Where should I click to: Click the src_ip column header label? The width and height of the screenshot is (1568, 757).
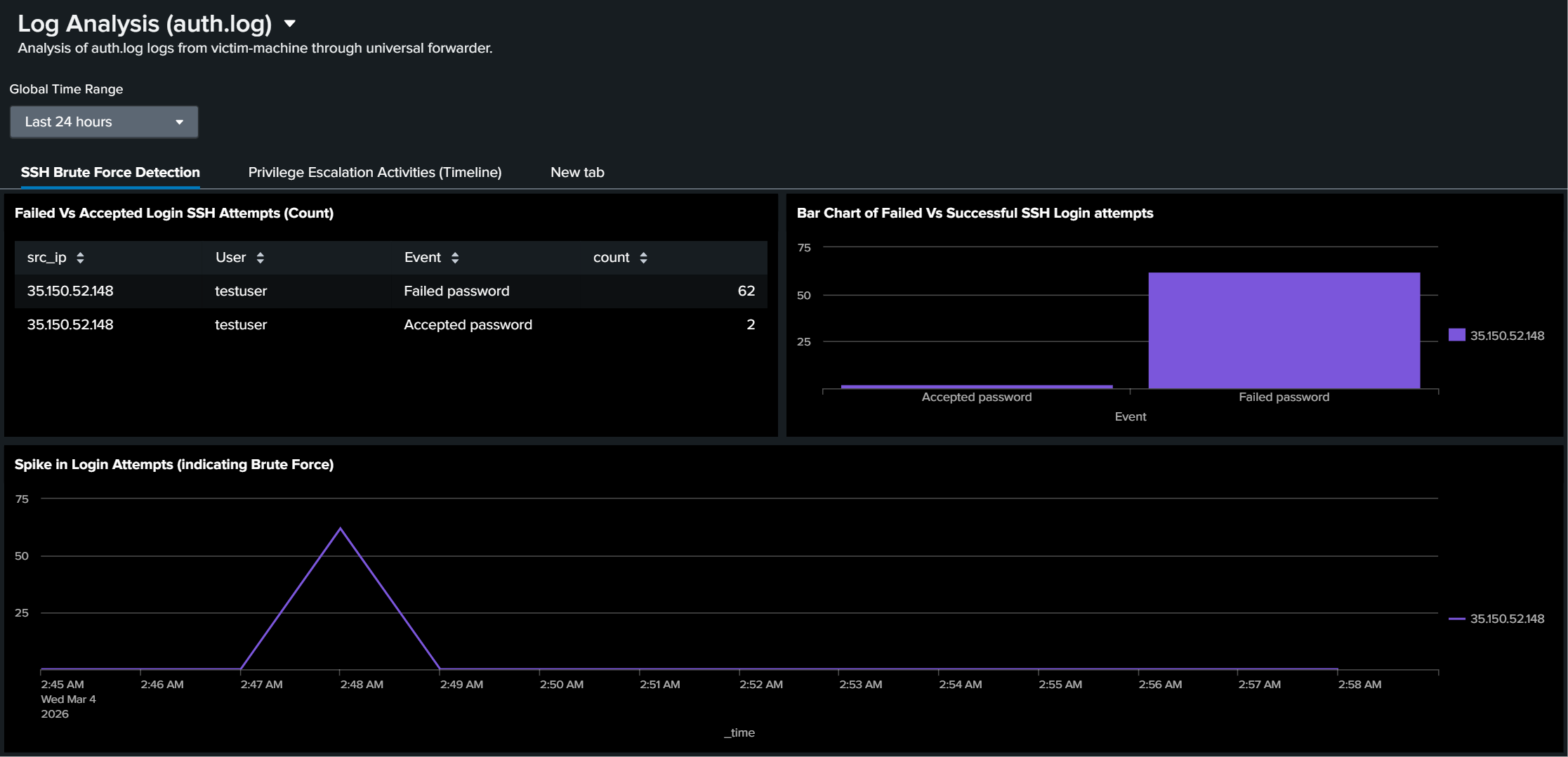pos(46,258)
